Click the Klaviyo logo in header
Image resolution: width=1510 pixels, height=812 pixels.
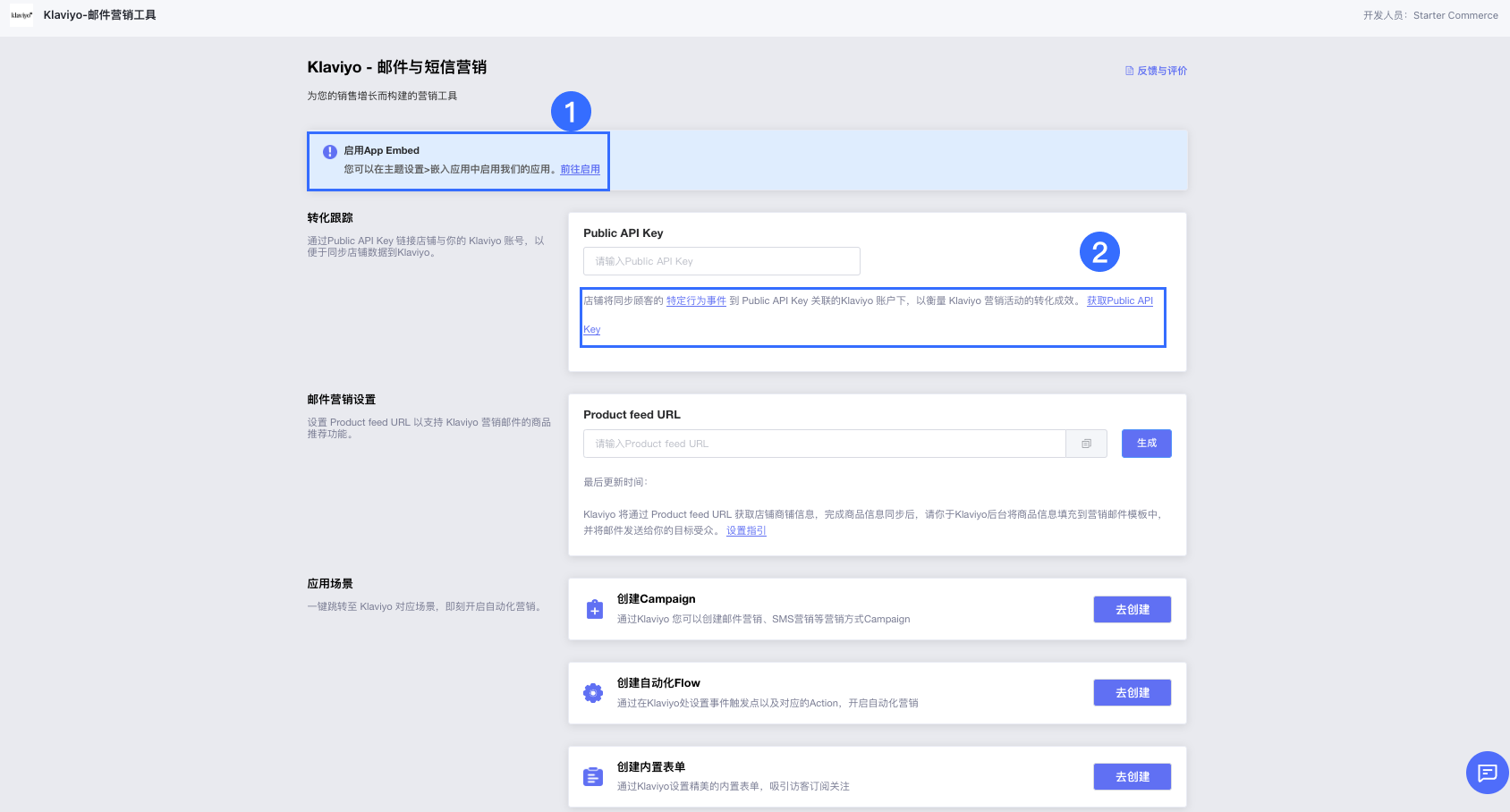pyautogui.click(x=21, y=15)
